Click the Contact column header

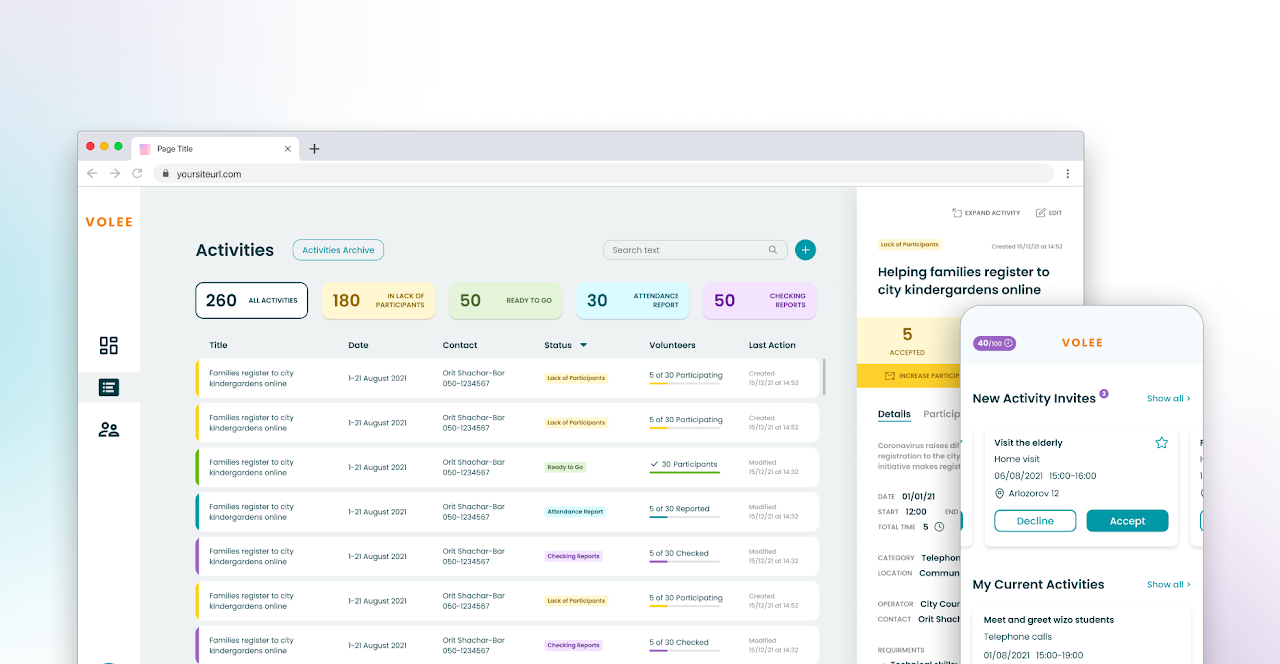pyautogui.click(x=460, y=345)
